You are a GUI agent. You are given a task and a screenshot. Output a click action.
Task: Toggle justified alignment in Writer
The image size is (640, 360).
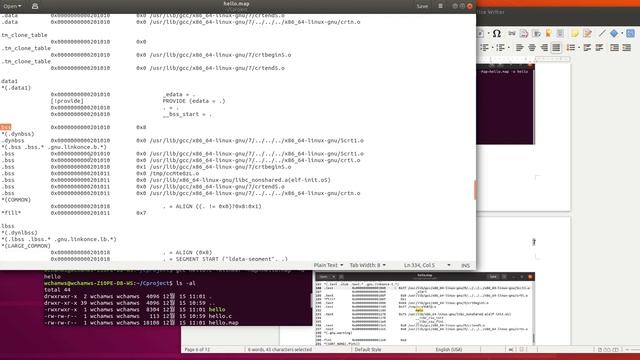pyautogui.click(x=556, y=47)
